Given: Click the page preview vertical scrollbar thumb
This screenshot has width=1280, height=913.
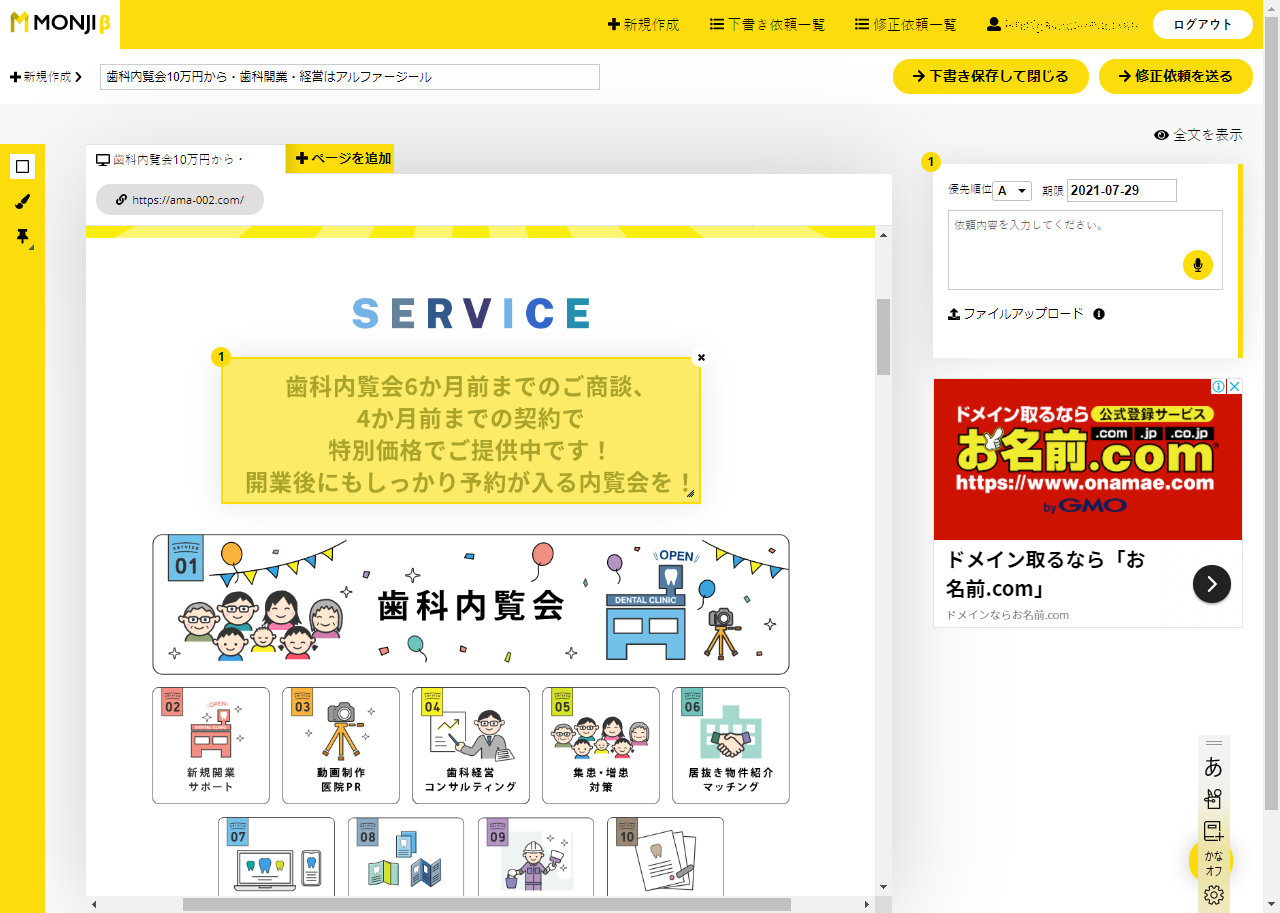Looking at the screenshot, I should point(883,336).
